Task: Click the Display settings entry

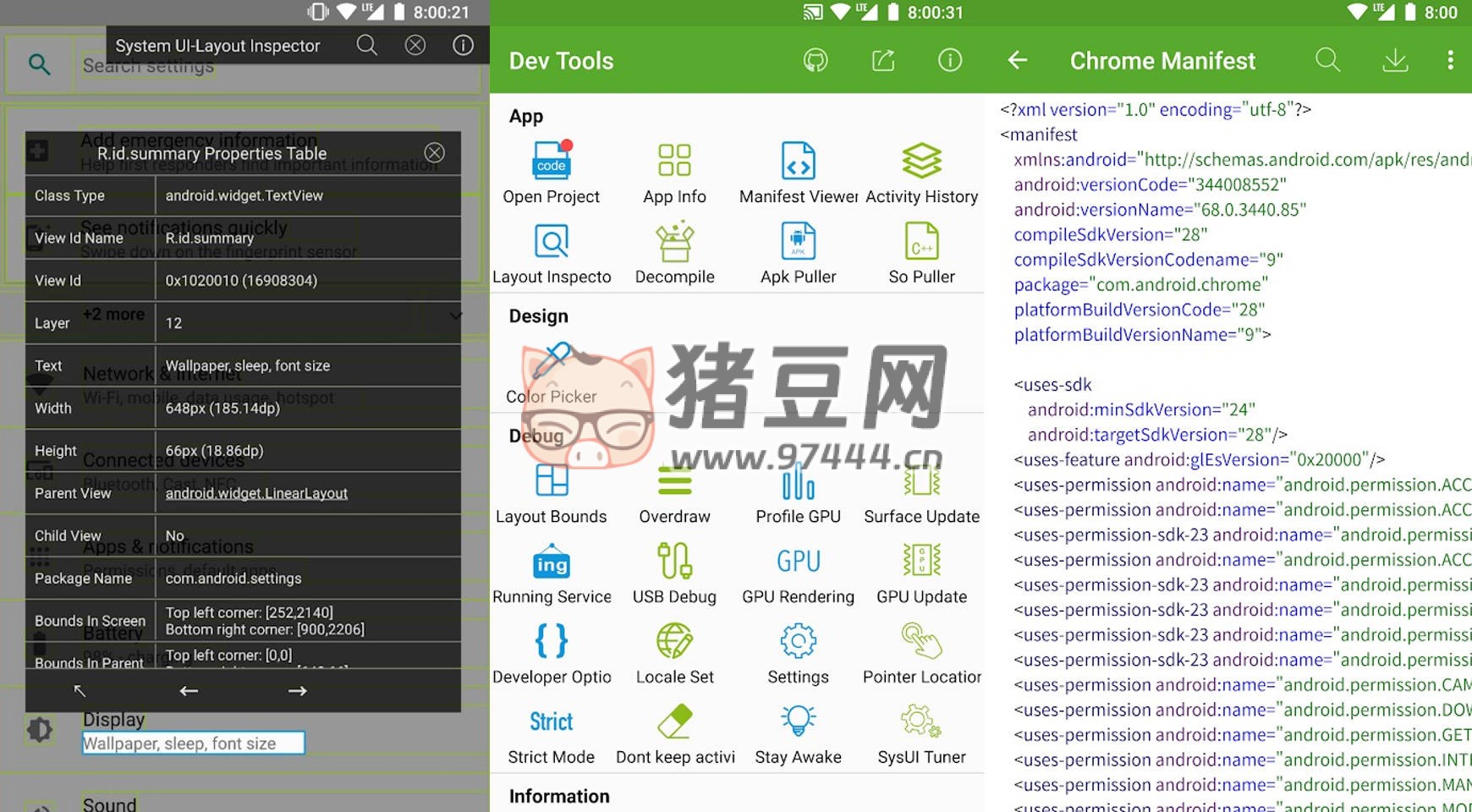Action: 113,720
